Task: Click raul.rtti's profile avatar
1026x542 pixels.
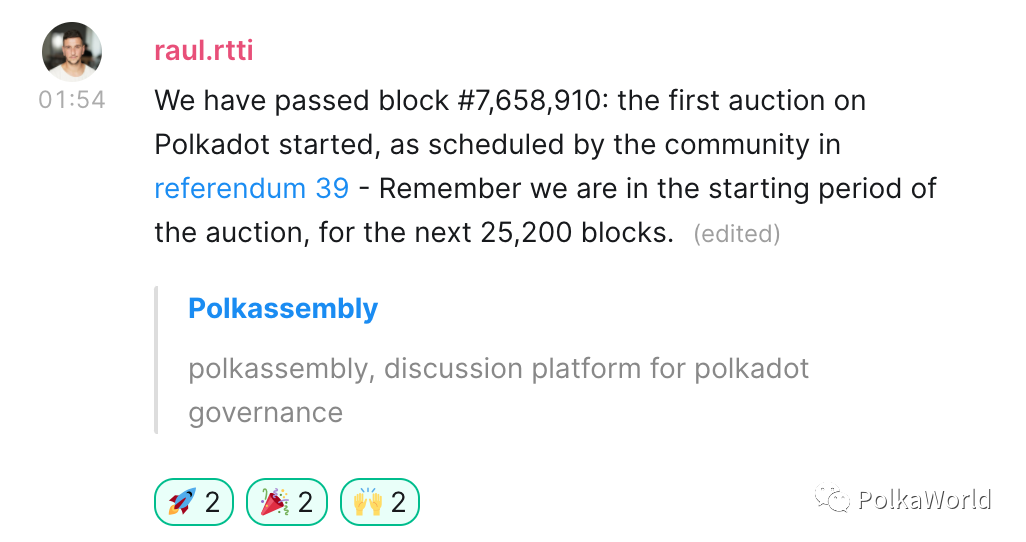Action: pos(71,51)
